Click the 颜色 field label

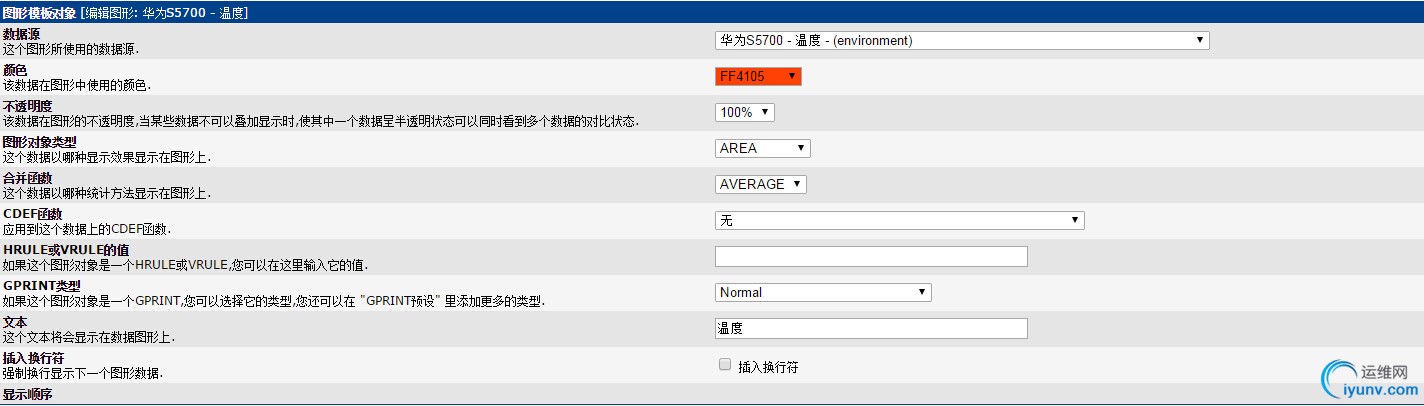coord(16,70)
